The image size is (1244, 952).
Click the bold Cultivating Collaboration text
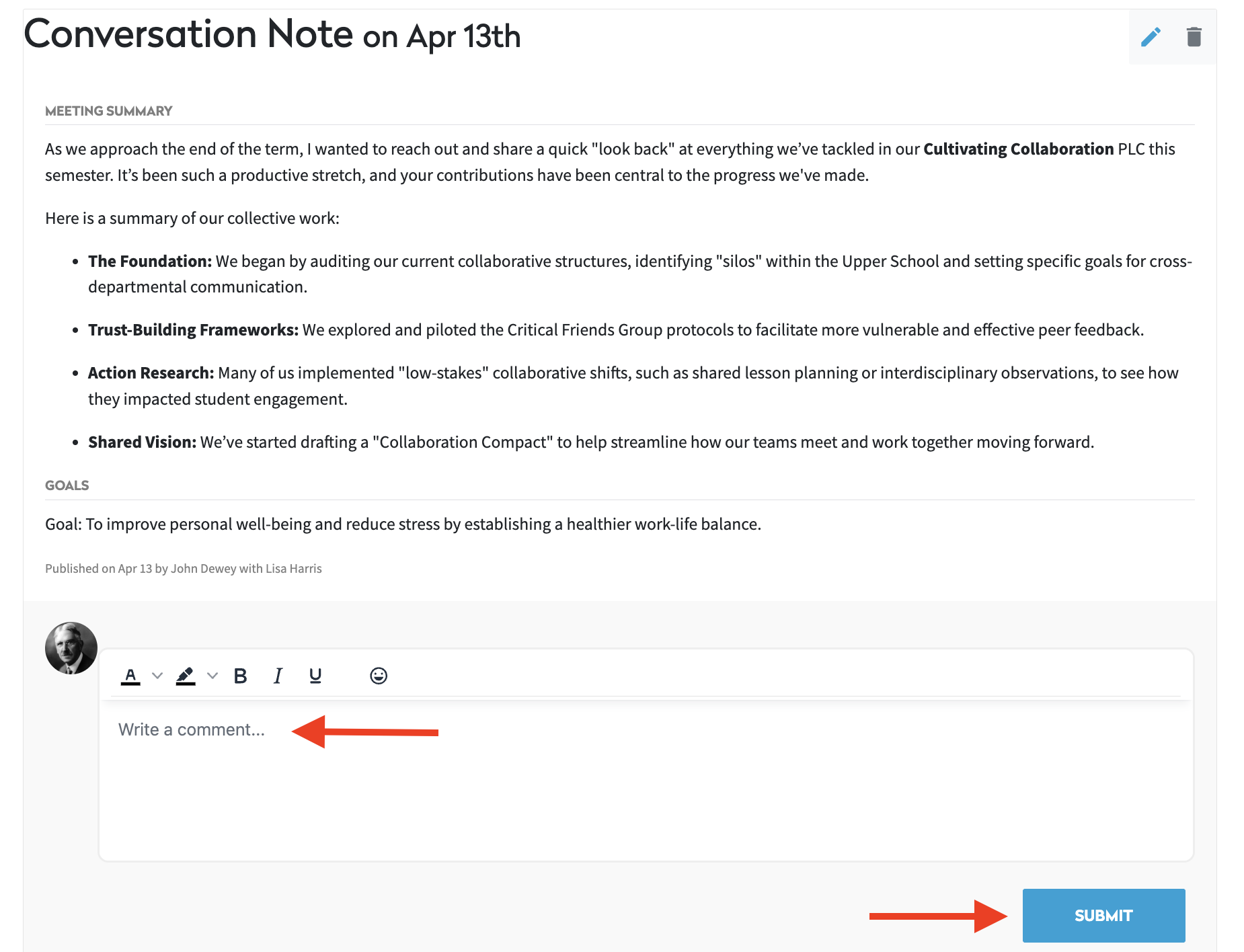click(x=1019, y=149)
